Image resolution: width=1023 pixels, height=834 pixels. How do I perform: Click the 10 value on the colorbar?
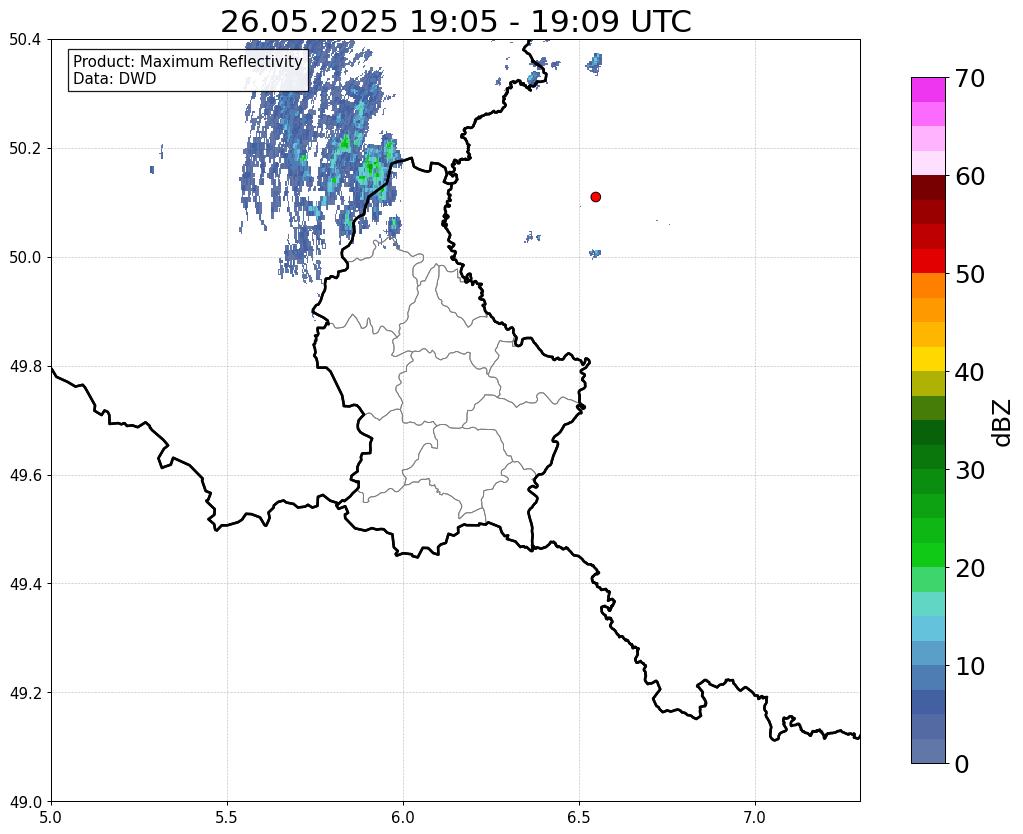970,666
